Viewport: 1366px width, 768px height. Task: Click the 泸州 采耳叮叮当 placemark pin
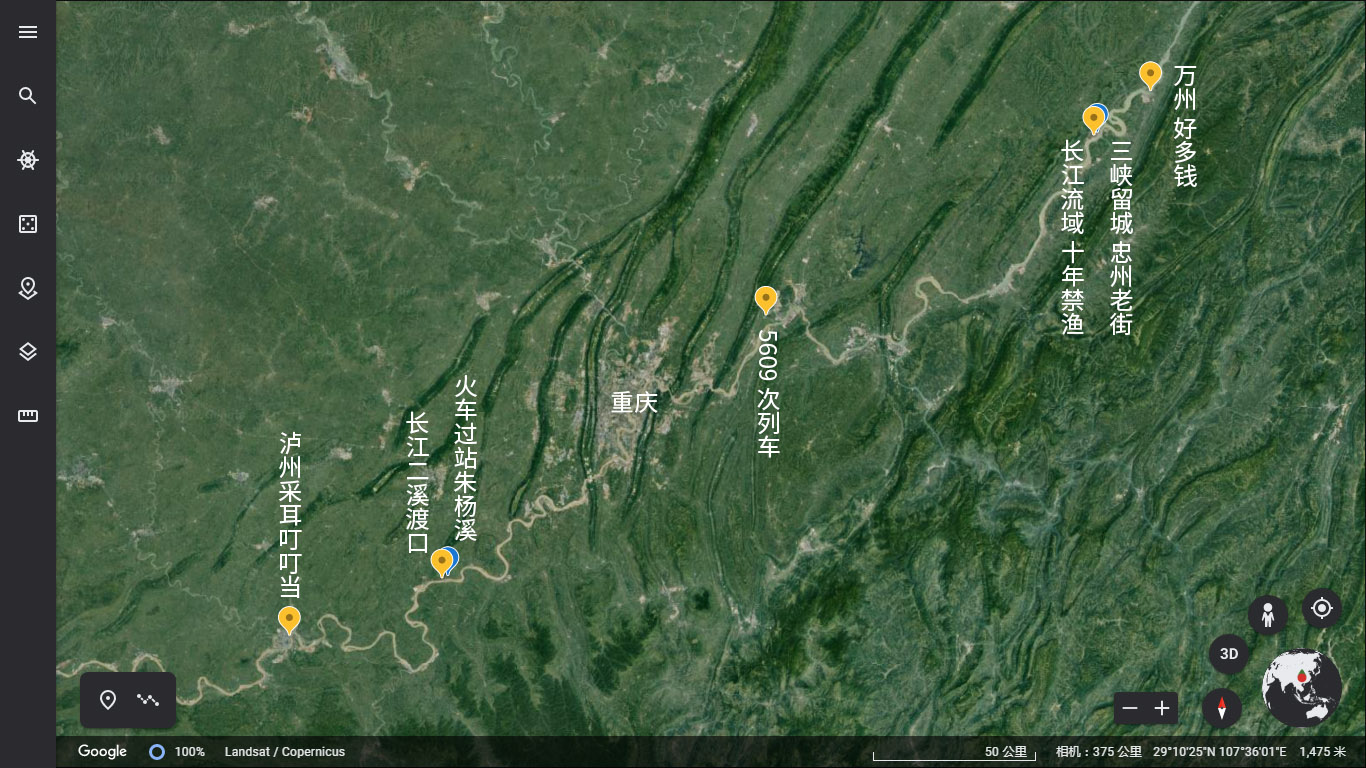289,620
